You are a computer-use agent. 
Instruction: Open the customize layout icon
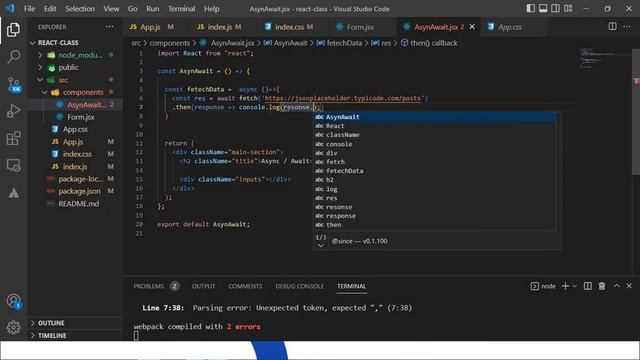pos(568,8)
